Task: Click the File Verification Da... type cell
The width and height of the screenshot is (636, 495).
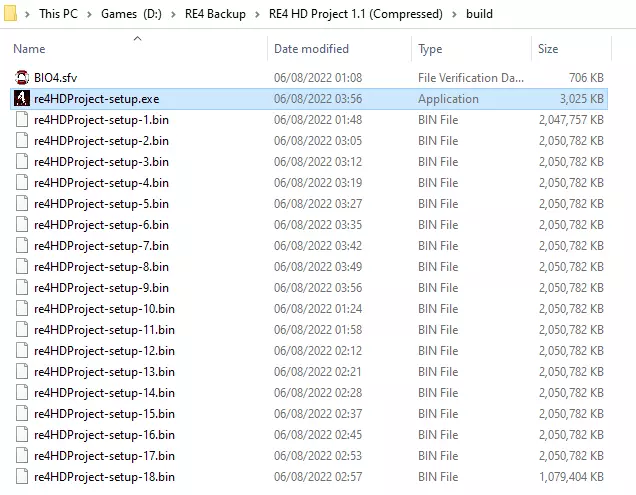Action: (471, 78)
